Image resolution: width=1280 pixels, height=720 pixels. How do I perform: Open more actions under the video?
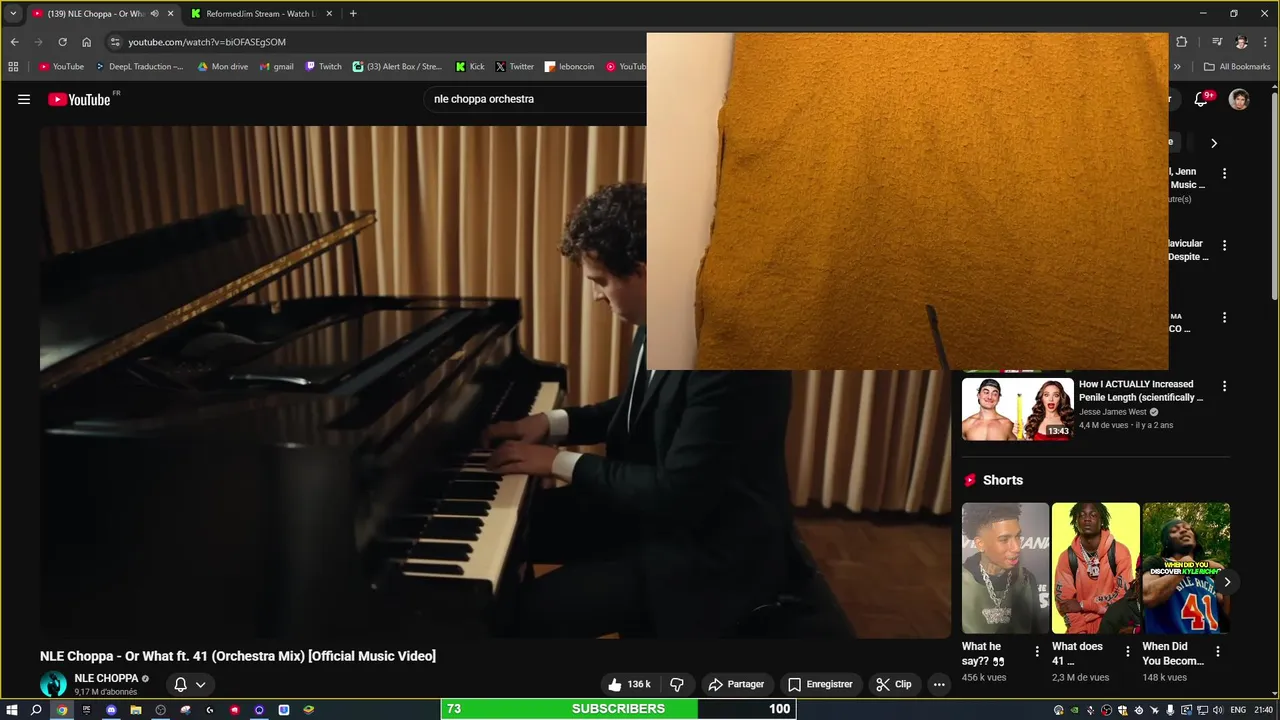pyautogui.click(x=938, y=684)
